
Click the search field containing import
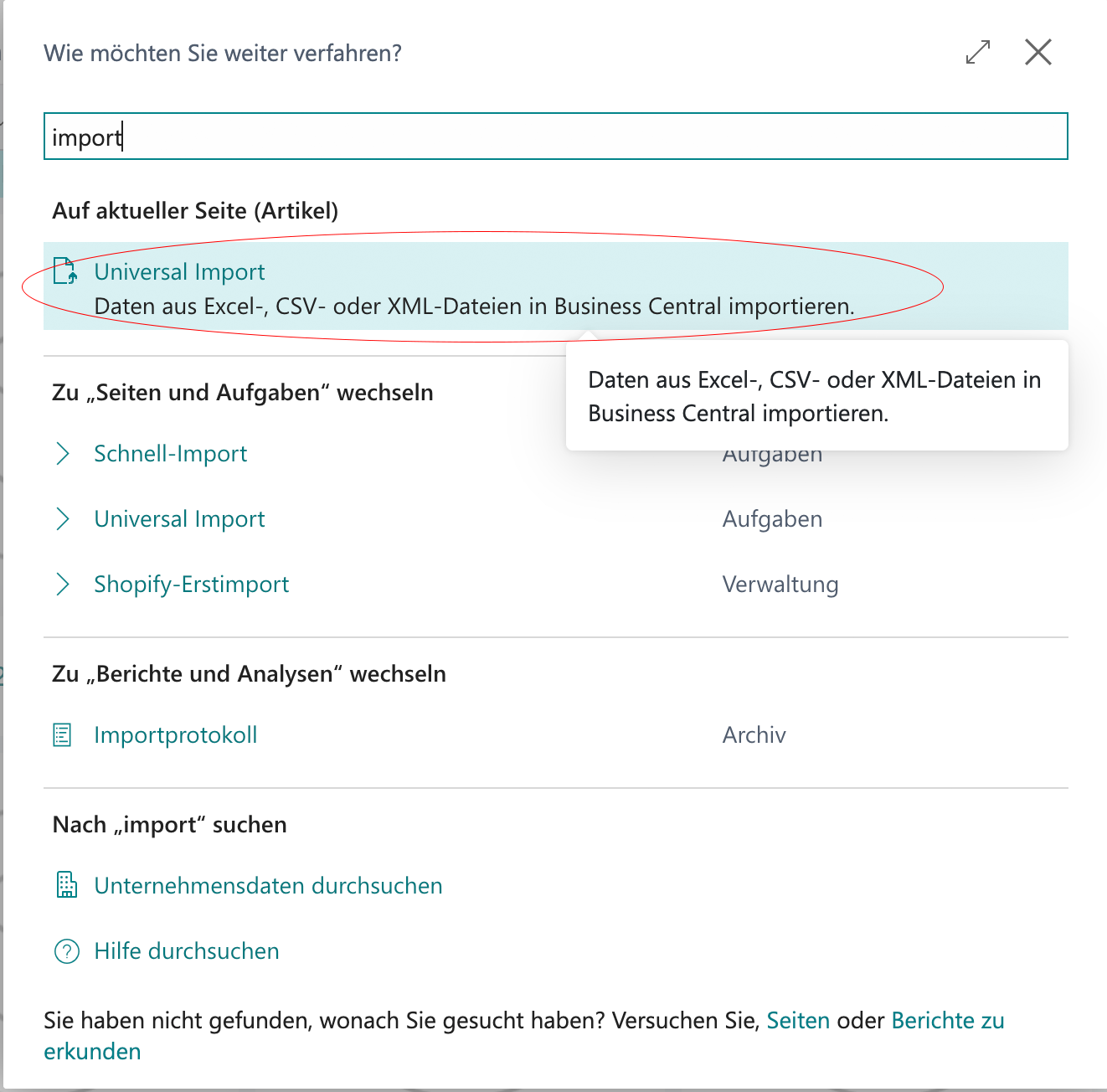click(556, 136)
